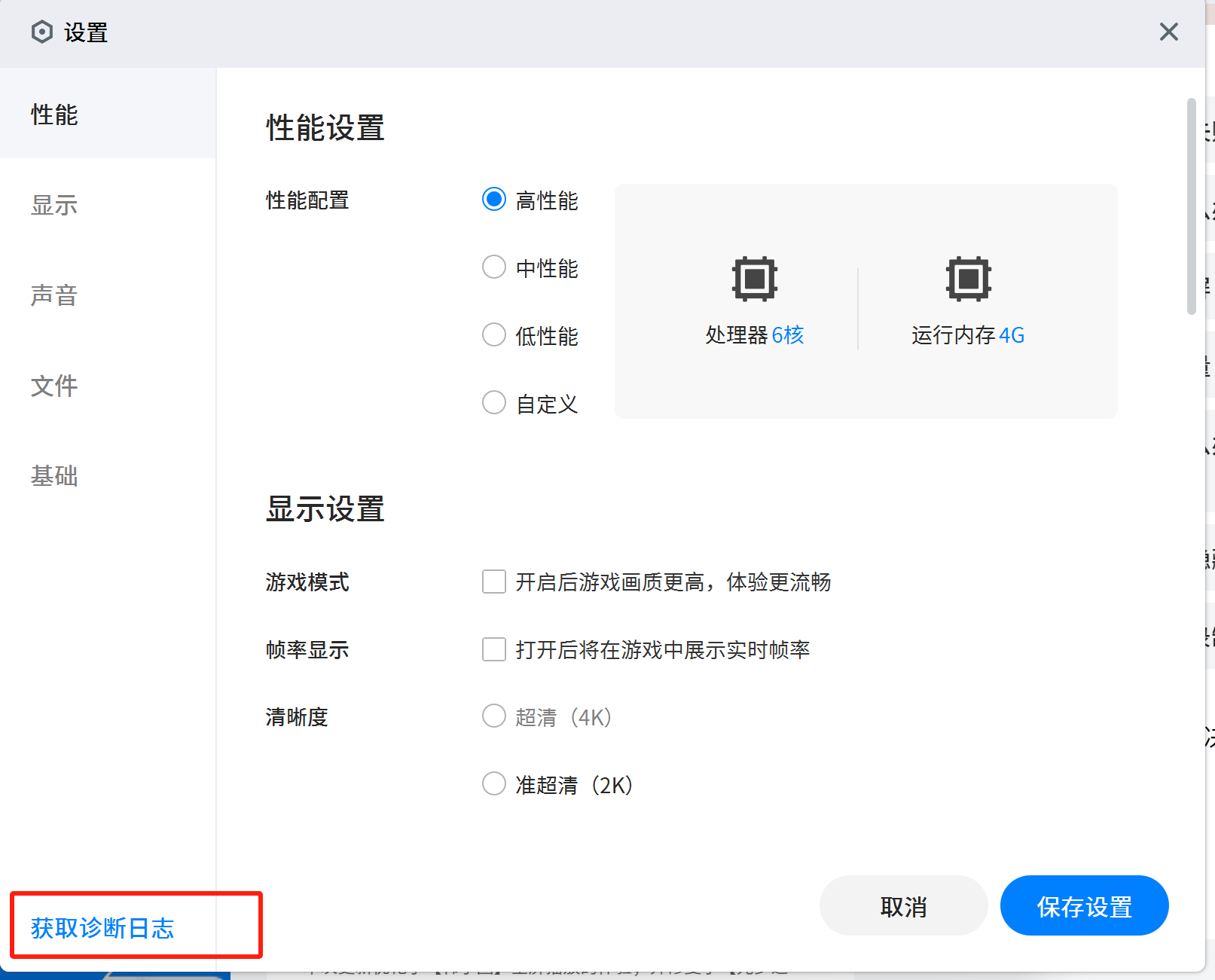Pick the 自定义 performance option
Screen dimensions: 1215x980
tap(494, 402)
